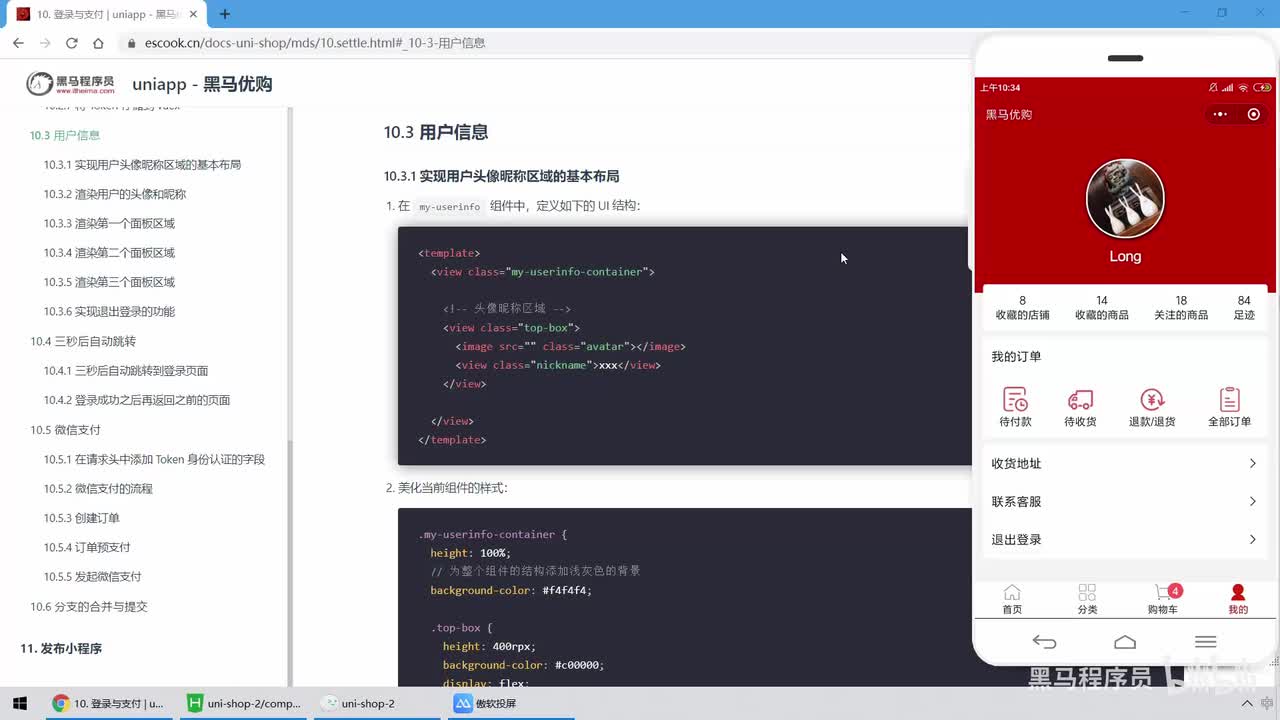Screen dimensions: 1280x720
Task: Tap the 待付款 order icon
Action: coord(1015,400)
